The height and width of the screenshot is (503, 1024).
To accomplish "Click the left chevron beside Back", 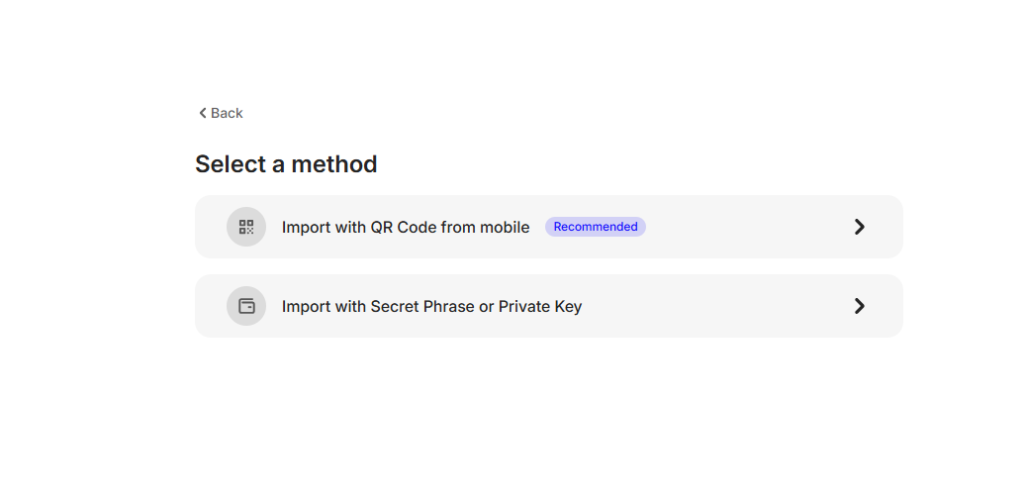I will (x=202, y=113).
